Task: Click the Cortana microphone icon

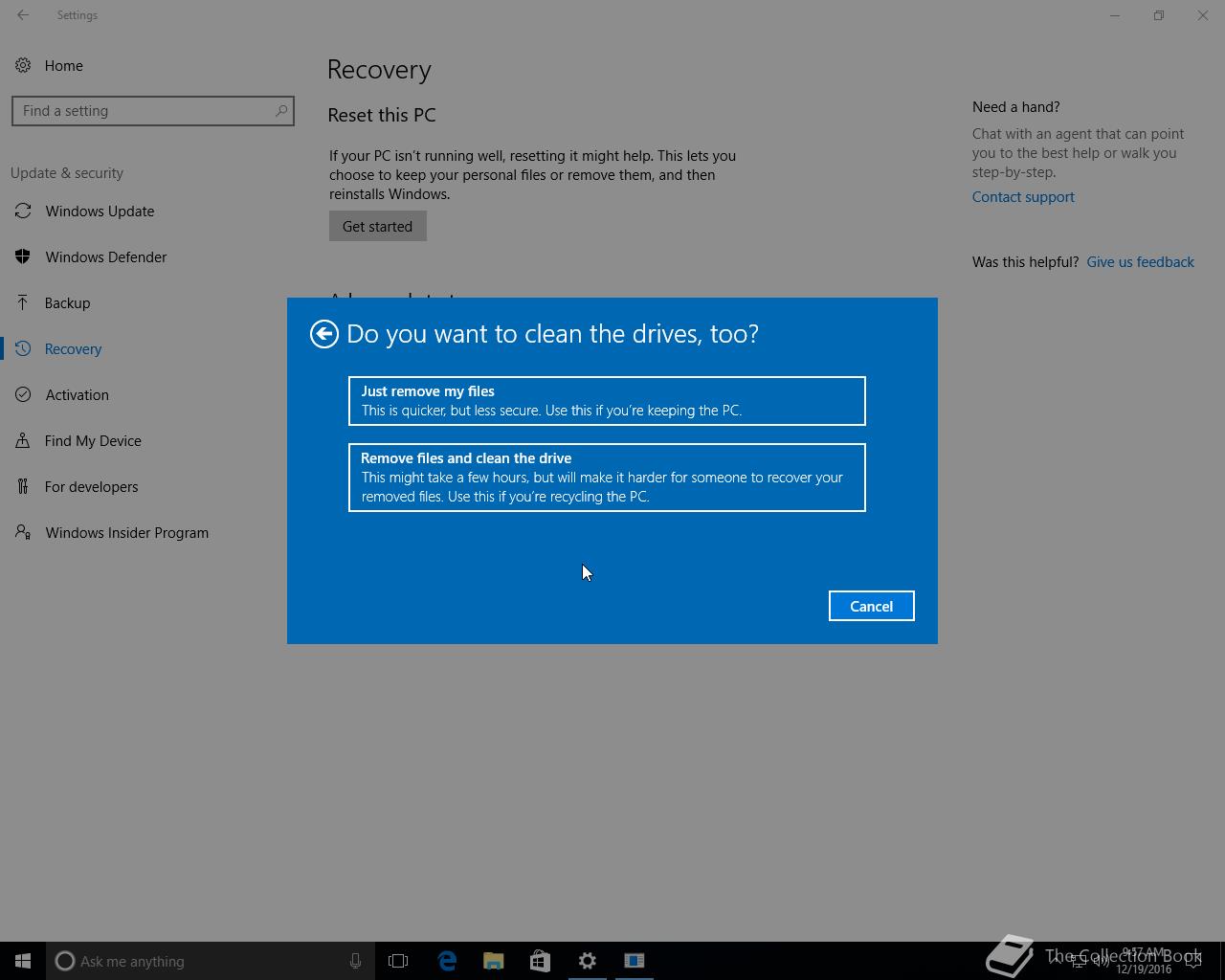Action: tap(355, 961)
